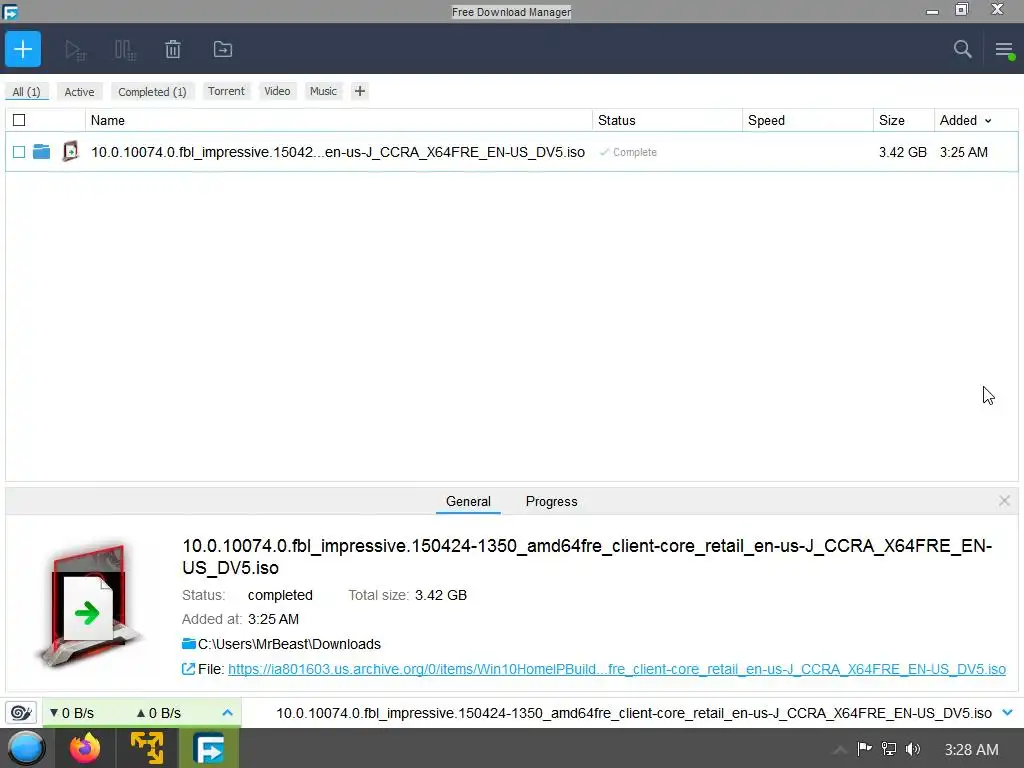Screen dimensions: 1024x768
Task: Click folder icon next to Downloads path
Action: [189, 644]
